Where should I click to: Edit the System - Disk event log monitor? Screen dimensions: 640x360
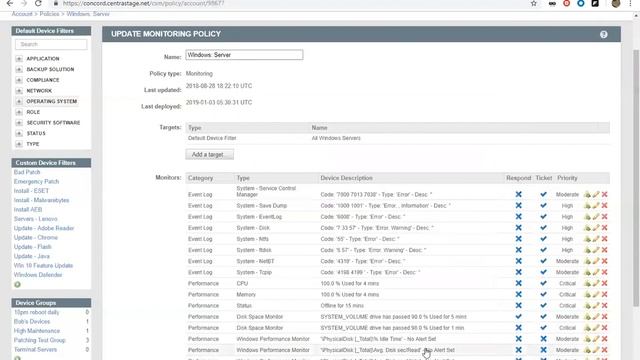[x=596, y=228]
